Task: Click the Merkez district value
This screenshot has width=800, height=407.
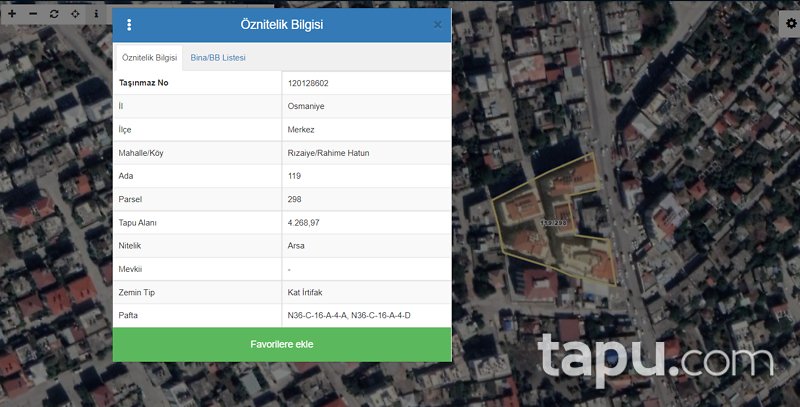Action: coord(301,130)
